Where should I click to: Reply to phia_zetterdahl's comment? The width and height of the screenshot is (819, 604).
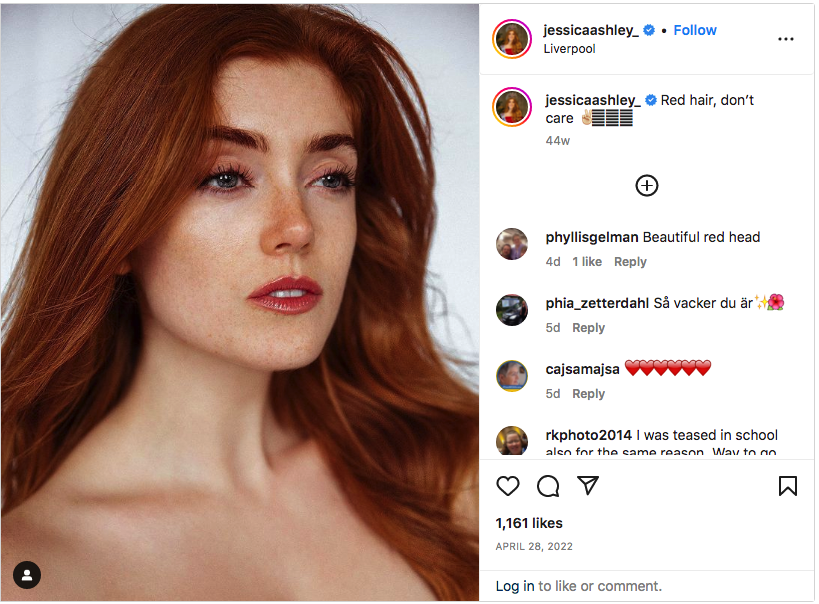click(588, 328)
